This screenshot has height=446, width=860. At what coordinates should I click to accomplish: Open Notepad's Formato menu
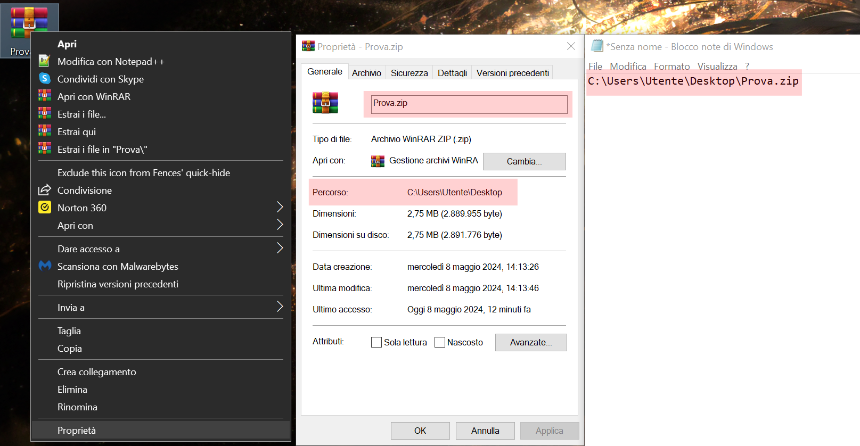click(672, 66)
